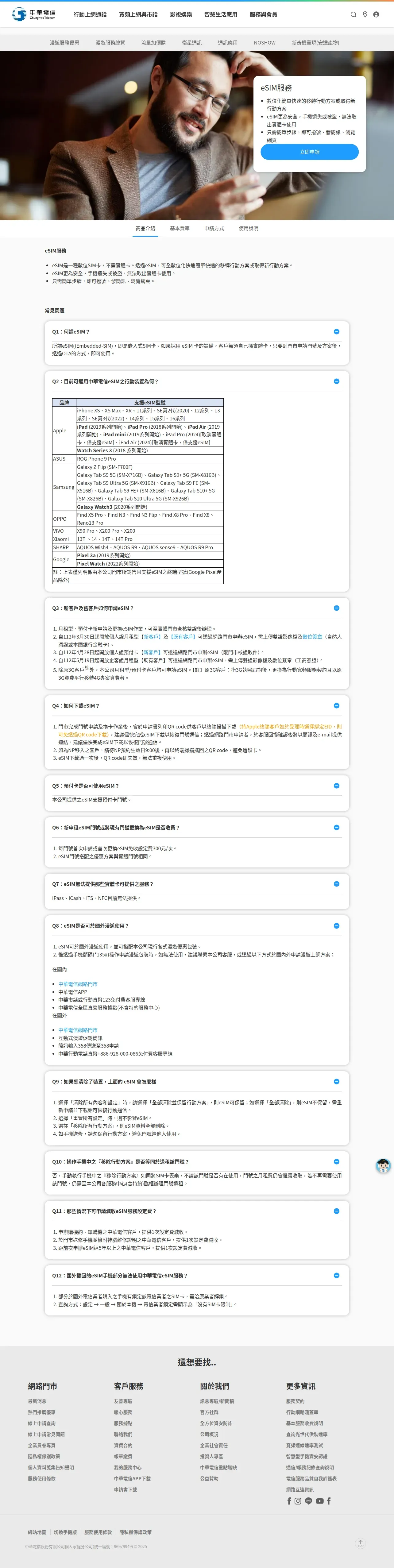Open 寬頻連線速率測試 footer link
The height and width of the screenshot is (1568, 394).
click(x=304, y=1446)
